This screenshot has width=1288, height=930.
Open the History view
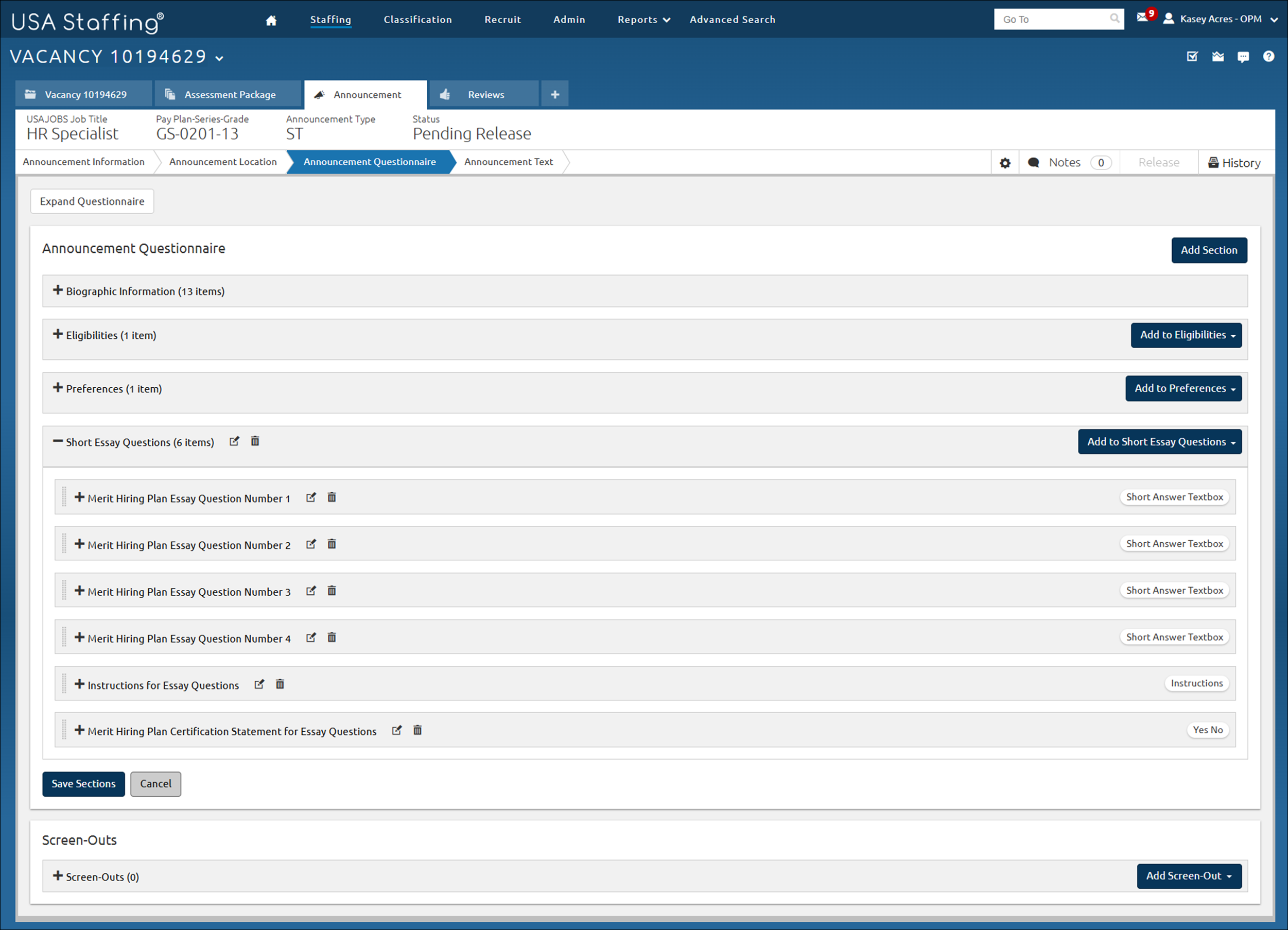[x=1235, y=163]
